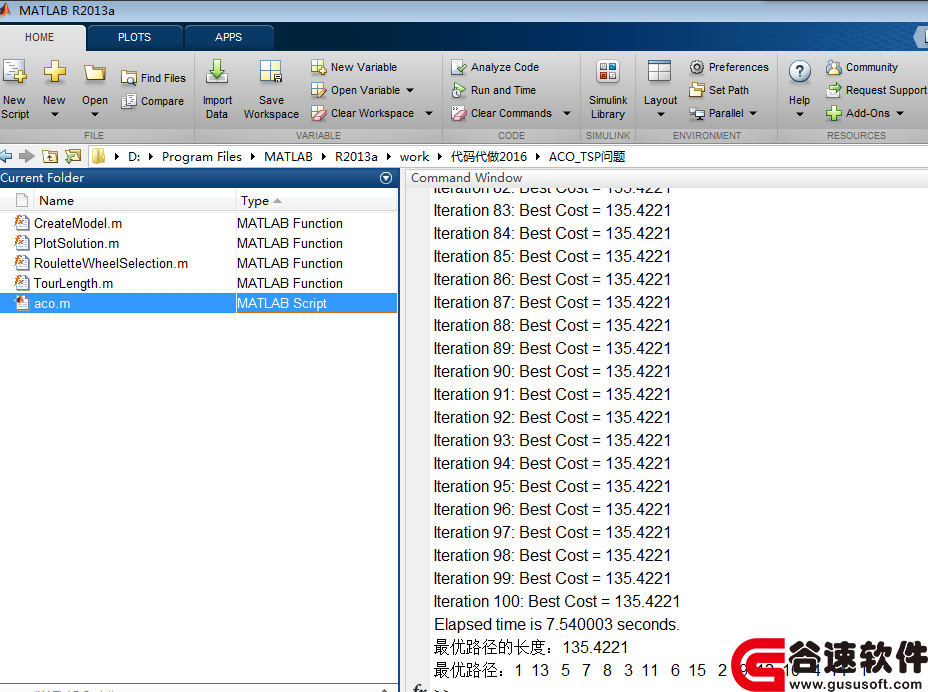
Task: Go forward with the forward arrow
Action: pos(27,156)
